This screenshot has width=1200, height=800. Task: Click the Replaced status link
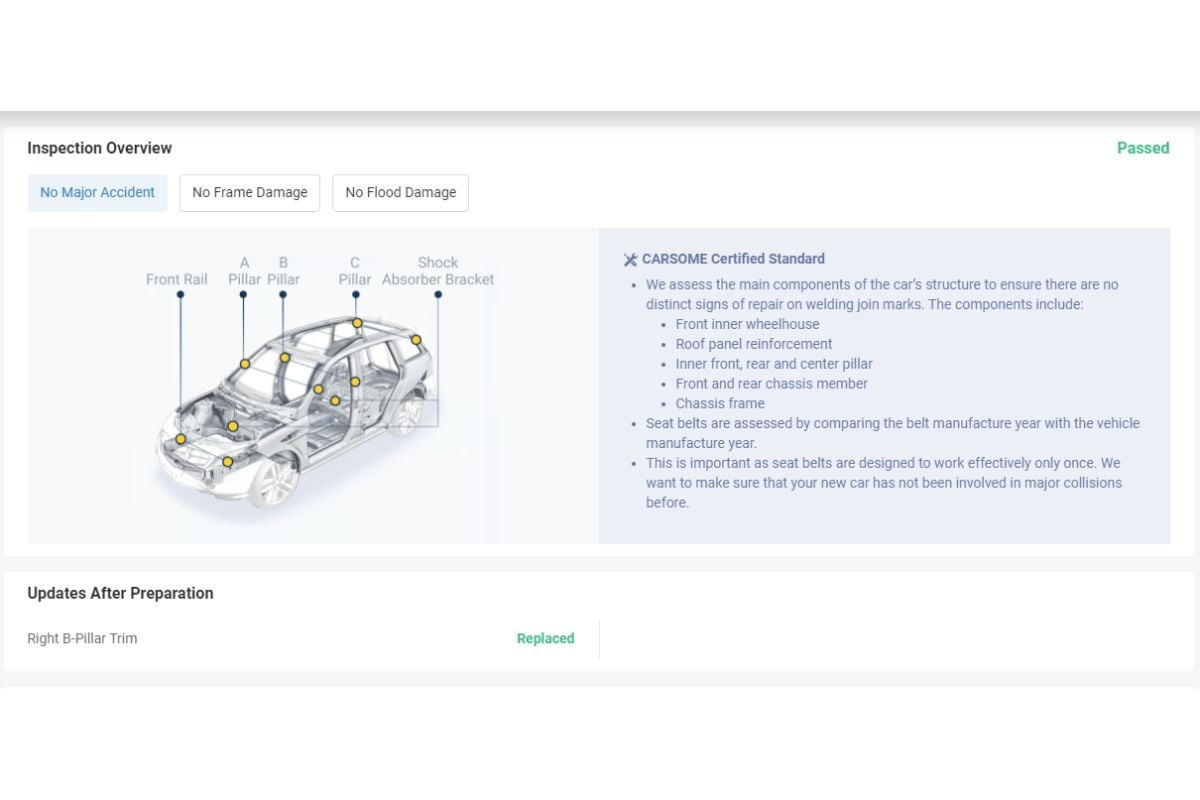(x=545, y=638)
